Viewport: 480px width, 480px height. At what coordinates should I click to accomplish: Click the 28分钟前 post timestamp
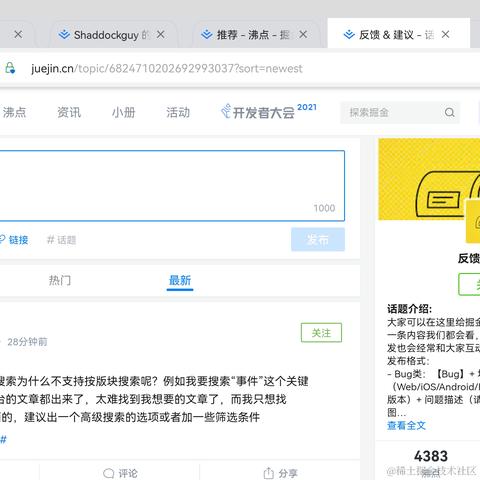click(x=27, y=342)
